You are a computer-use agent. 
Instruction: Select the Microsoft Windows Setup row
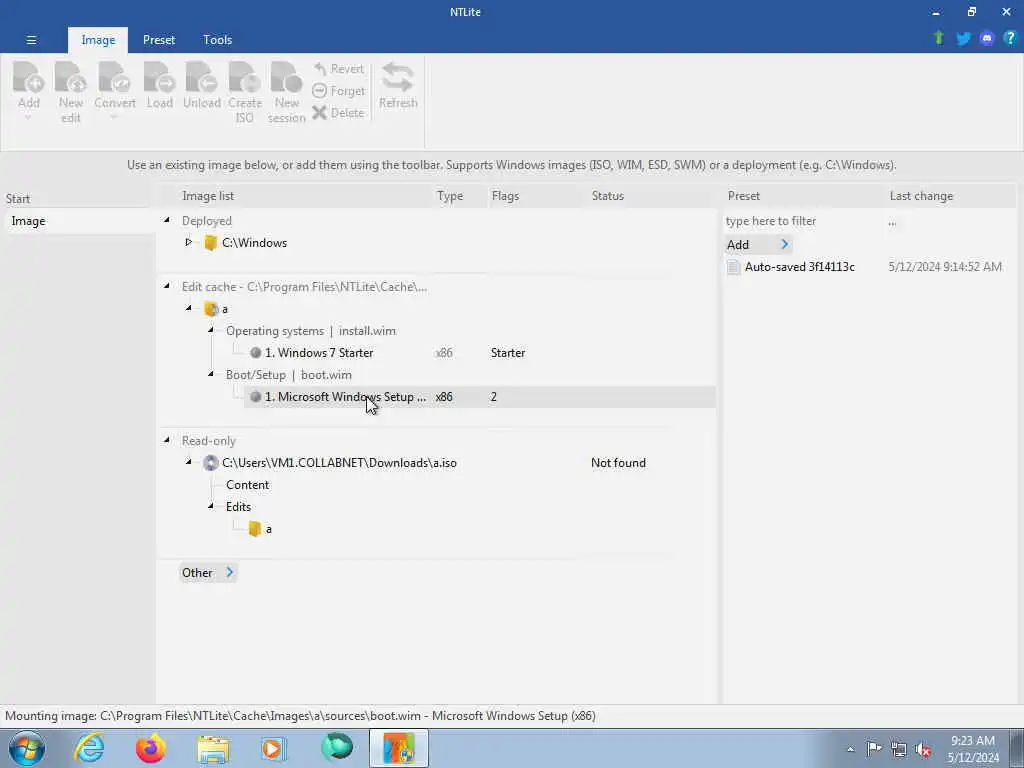[480, 396]
